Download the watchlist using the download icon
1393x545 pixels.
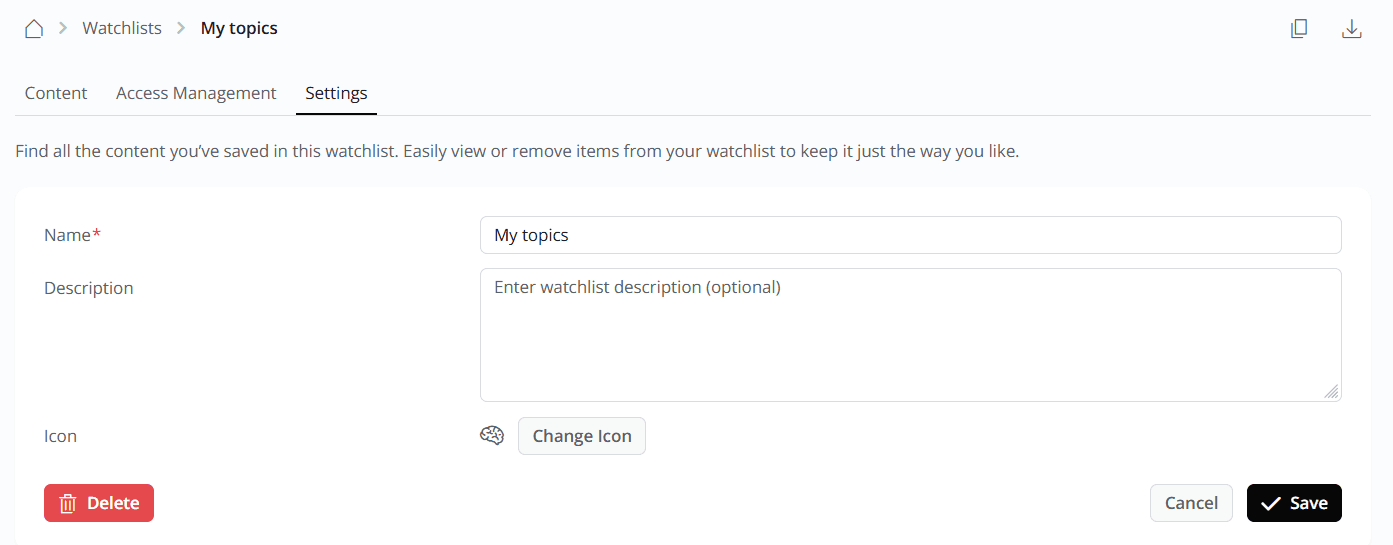point(1351,29)
